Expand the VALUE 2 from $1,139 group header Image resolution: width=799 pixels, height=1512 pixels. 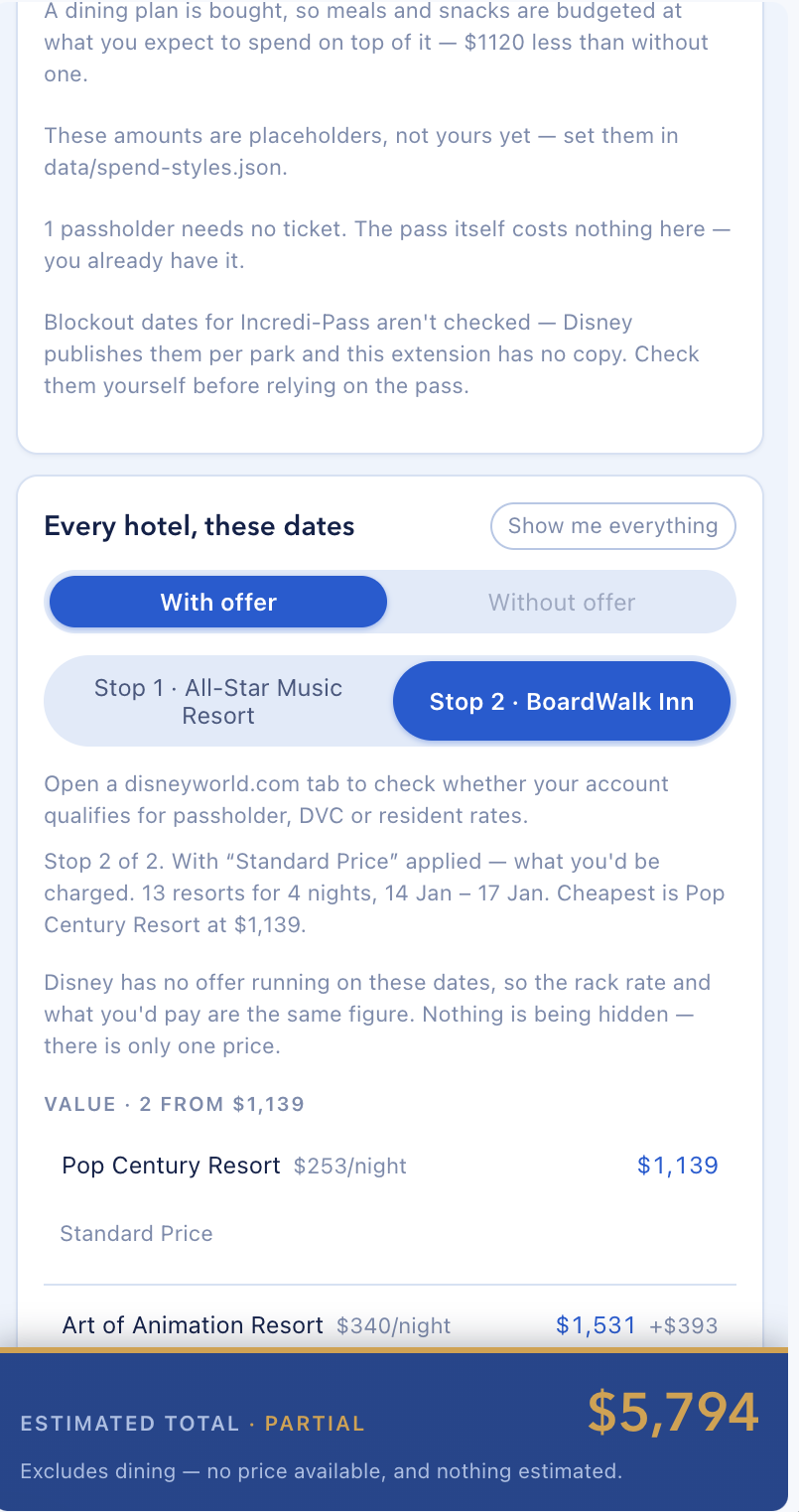(x=175, y=1104)
